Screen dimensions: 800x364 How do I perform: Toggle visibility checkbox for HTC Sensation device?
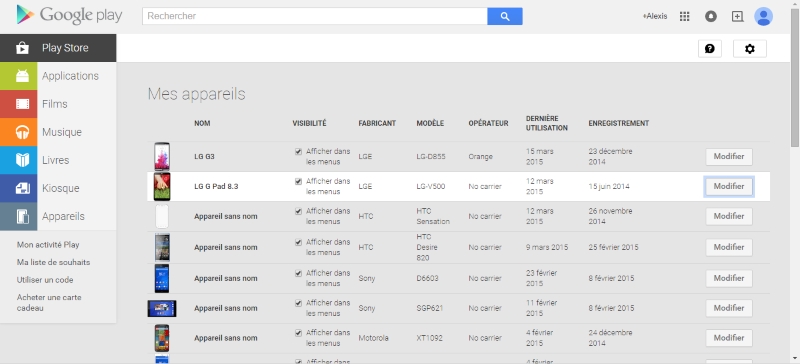click(298, 211)
